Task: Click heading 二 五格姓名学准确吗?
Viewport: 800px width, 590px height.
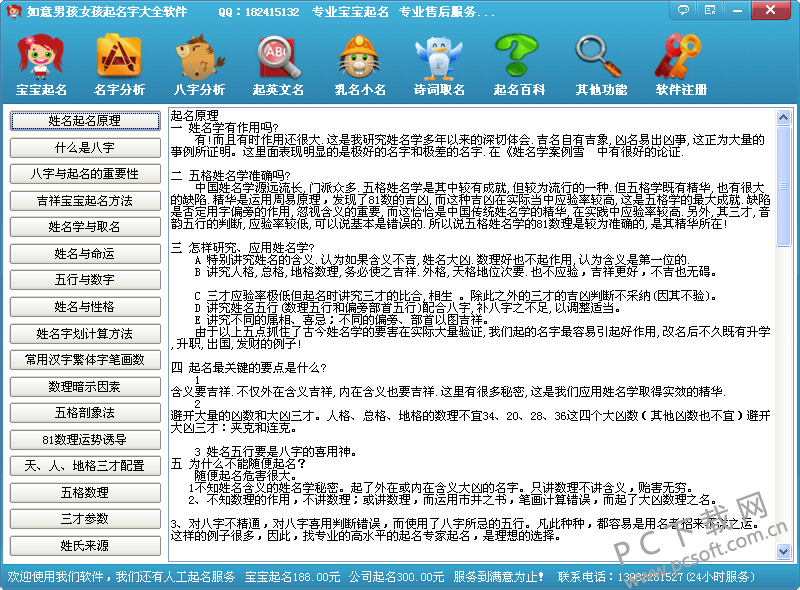Action: (231, 176)
